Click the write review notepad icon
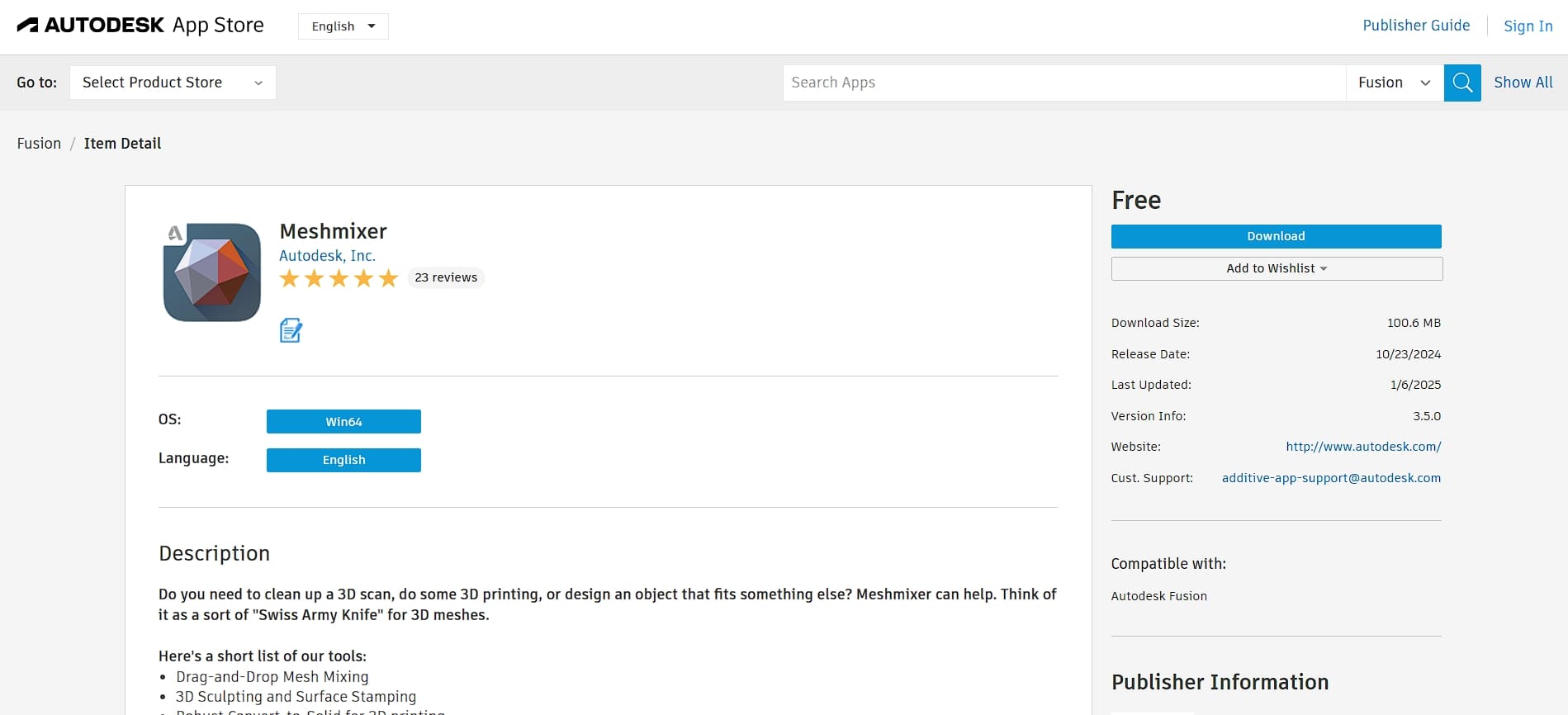Viewport: 1568px width, 715px height. (291, 330)
